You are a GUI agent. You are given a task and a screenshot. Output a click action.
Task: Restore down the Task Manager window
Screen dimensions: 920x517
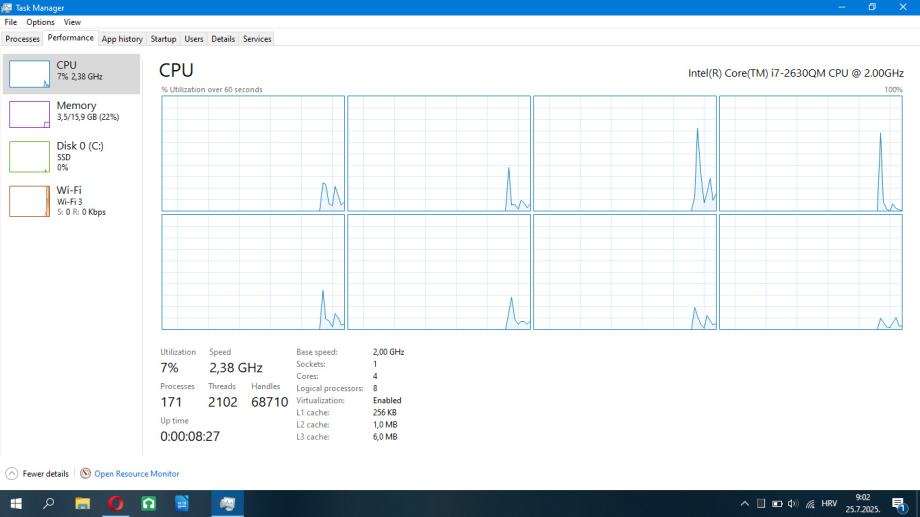[x=872, y=7]
